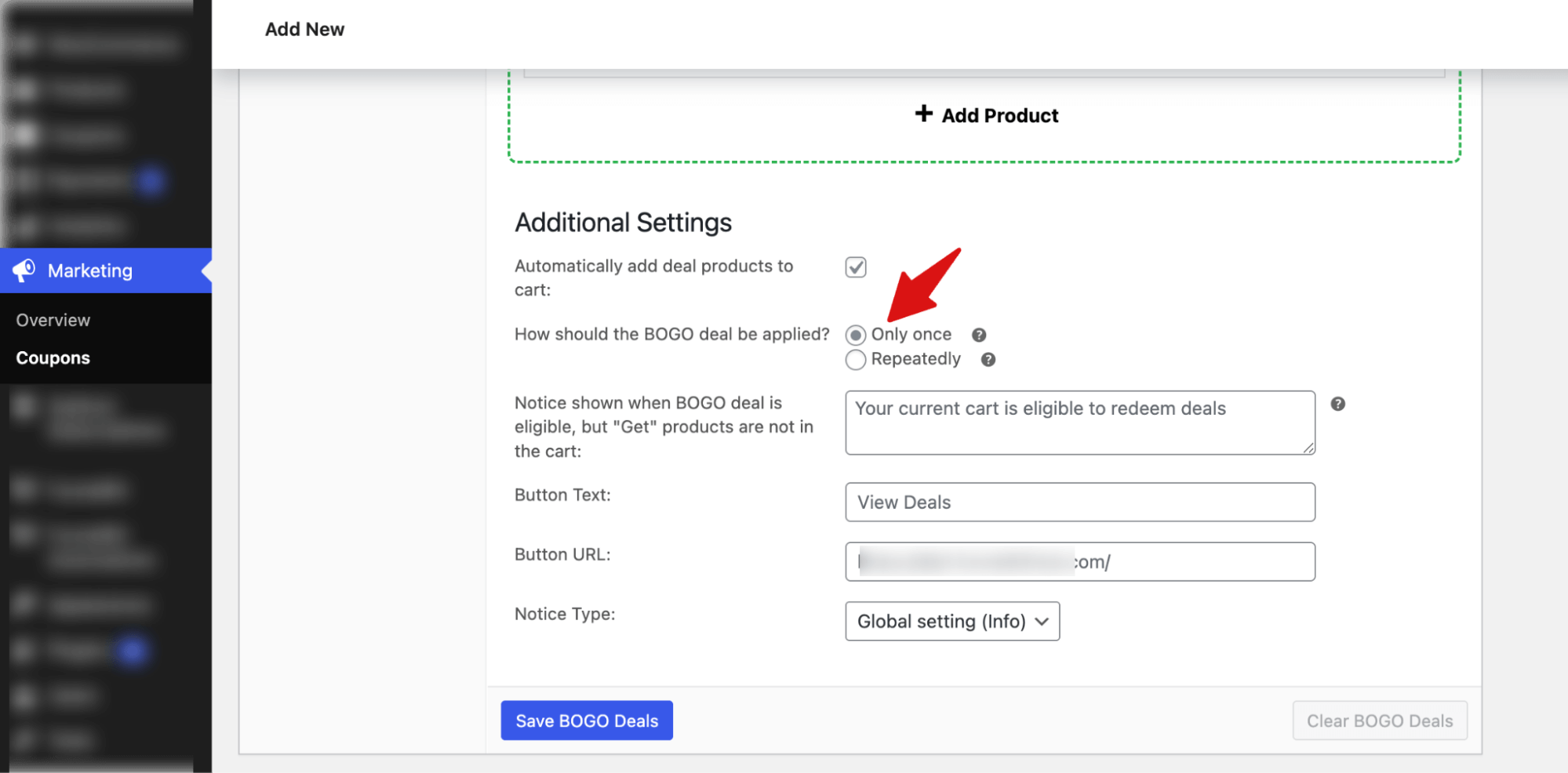Screen dimensions: 1568x773
Task: Click the Add New page heading
Action: pyautogui.click(x=304, y=29)
